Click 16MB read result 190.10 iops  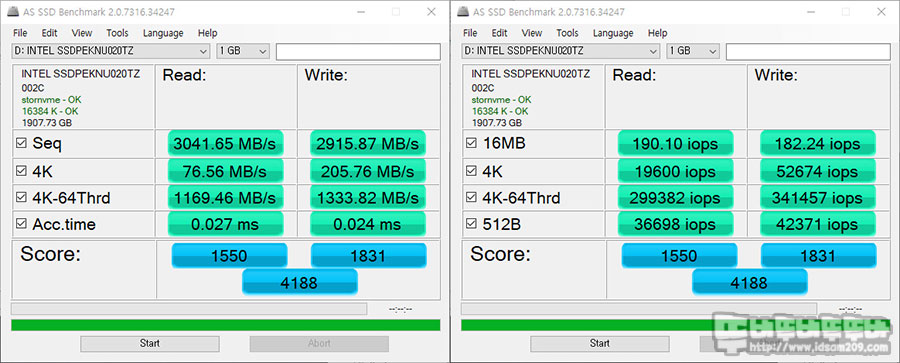tap(676, 144)
